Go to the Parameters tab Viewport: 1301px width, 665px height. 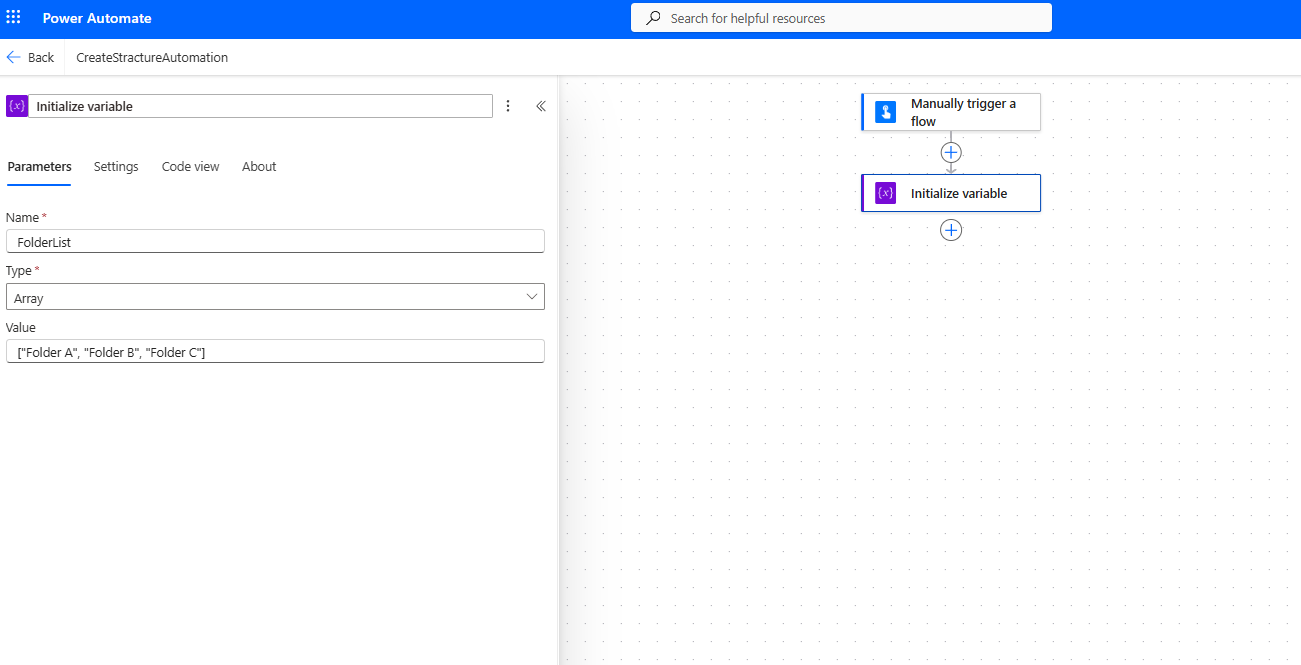40,167
